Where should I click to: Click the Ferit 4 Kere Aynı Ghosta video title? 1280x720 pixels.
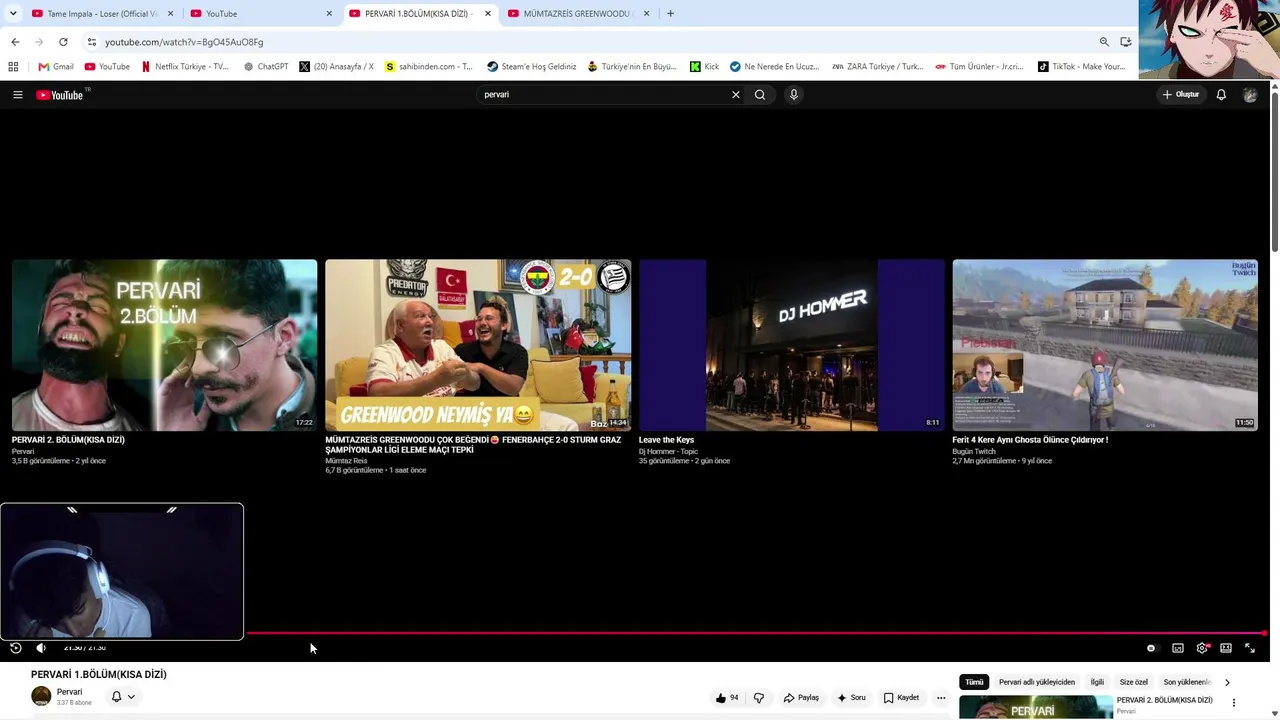click(1030, 440)
